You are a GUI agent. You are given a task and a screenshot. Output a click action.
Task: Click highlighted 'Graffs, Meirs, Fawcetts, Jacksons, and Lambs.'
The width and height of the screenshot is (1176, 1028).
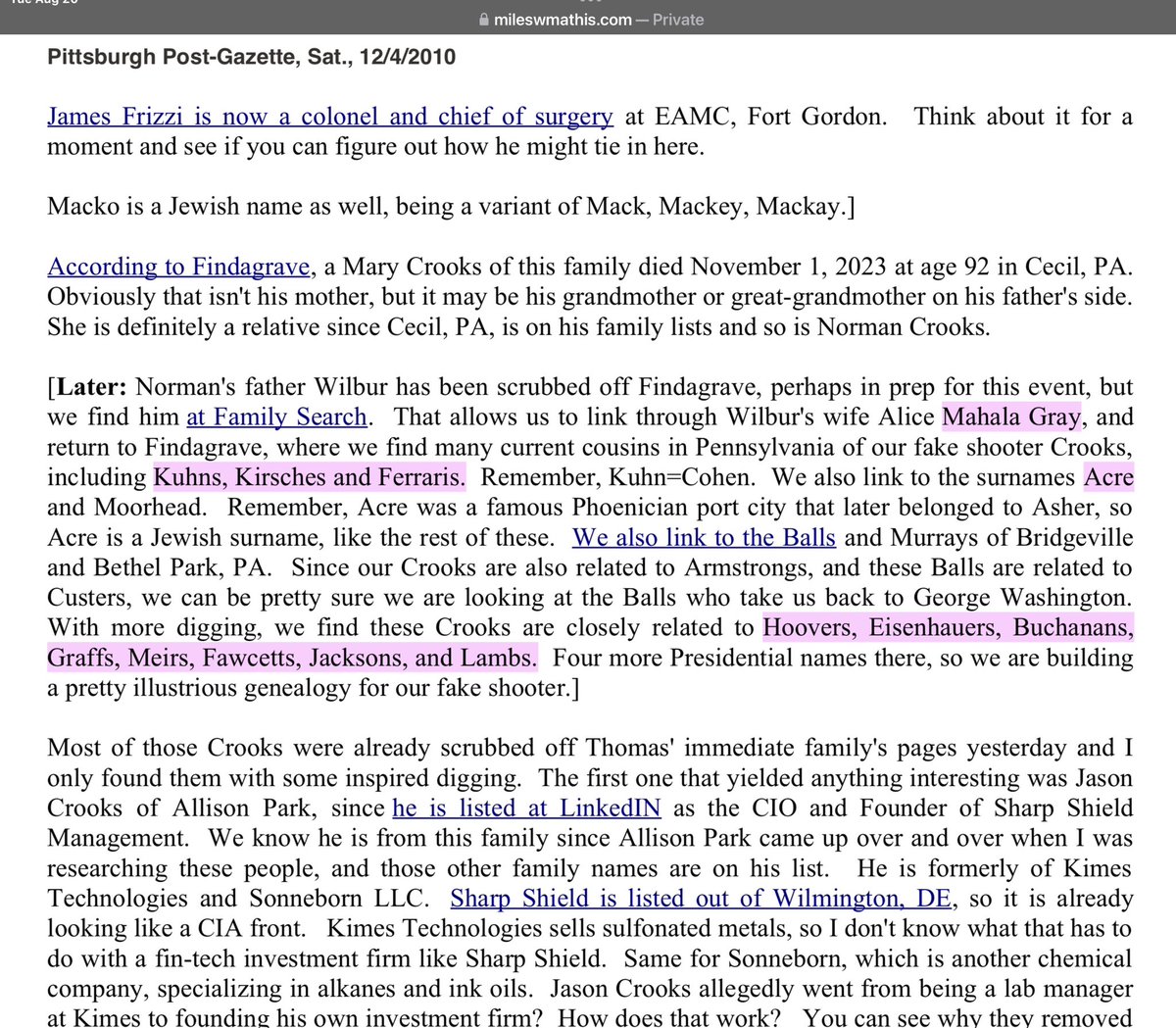[x=292, y=659]
